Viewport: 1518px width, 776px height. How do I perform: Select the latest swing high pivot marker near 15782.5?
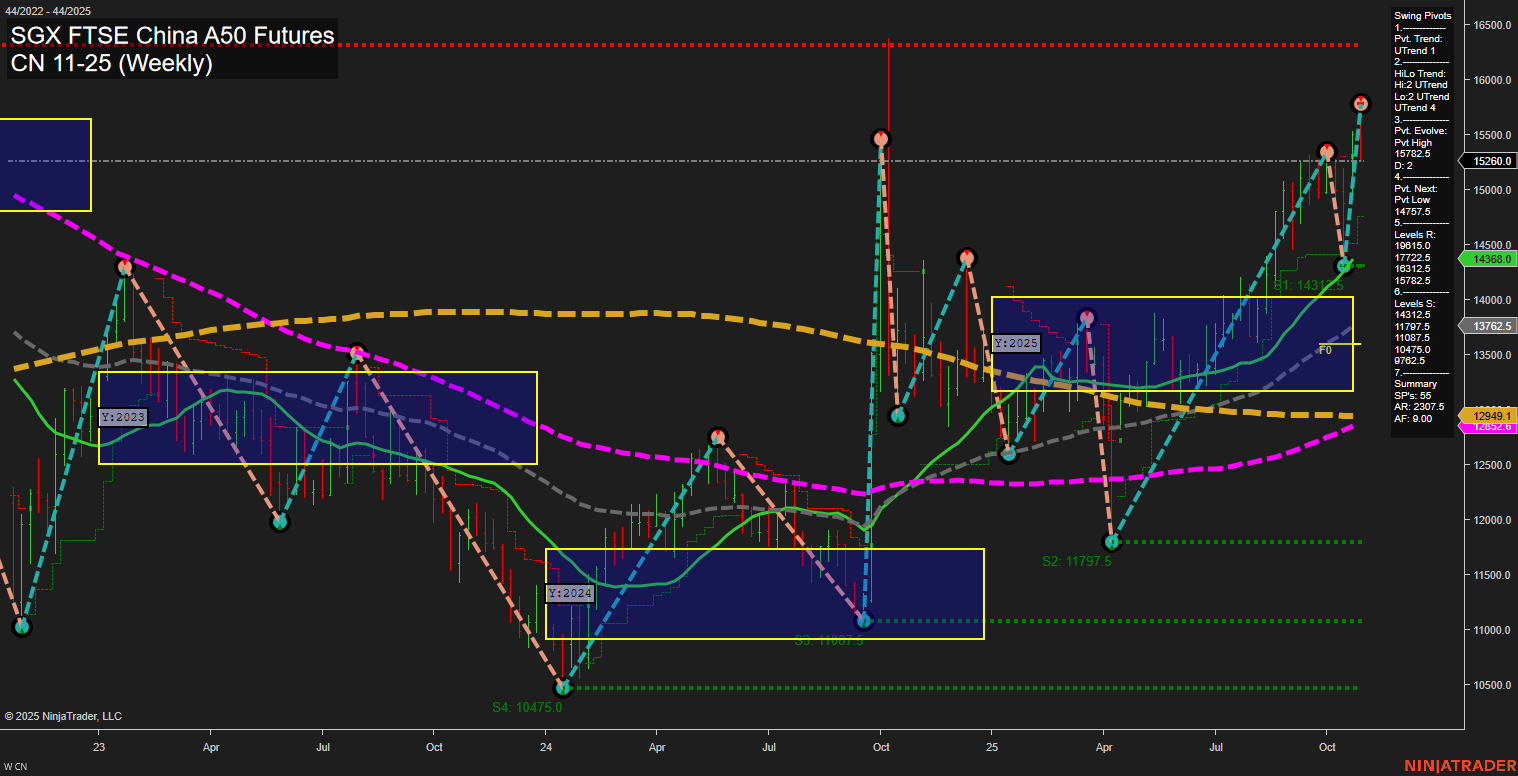click(1360, 103)
